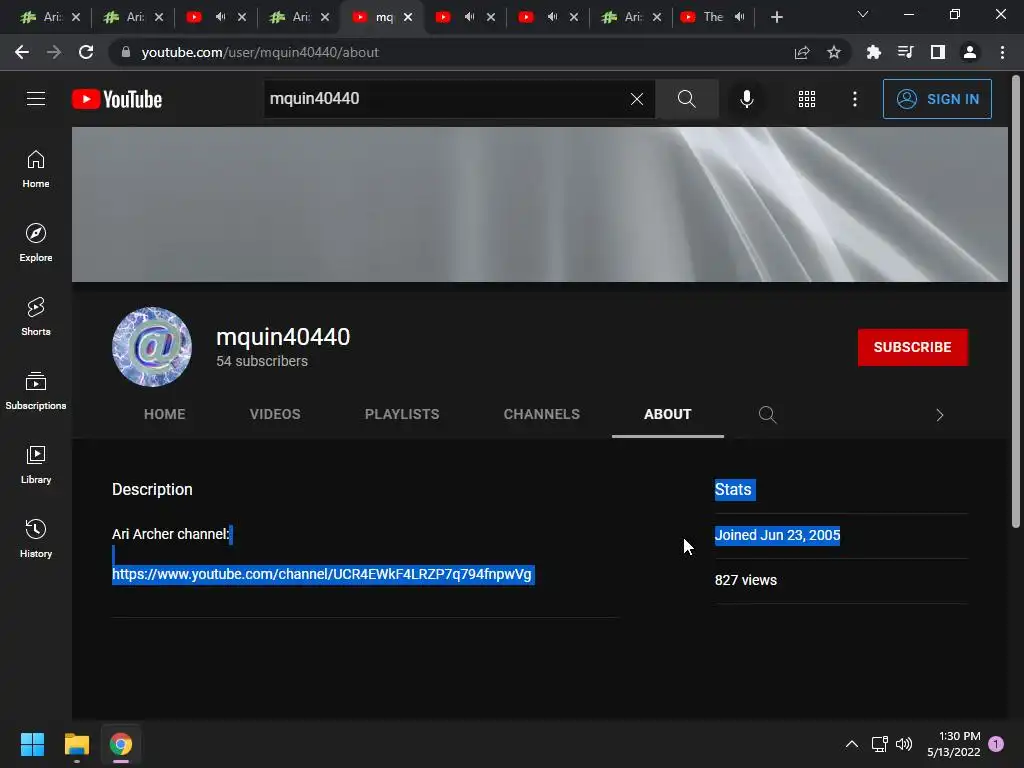1024x768 pixels.
Task: Click the Chrome taskbar icon
Action: pyautogui.click(x=121, y=744)
